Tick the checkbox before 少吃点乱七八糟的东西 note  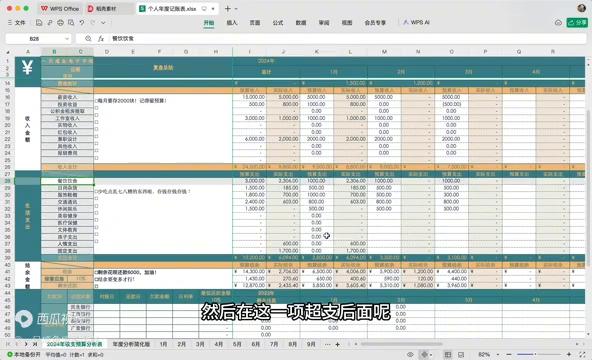point(96,192)
